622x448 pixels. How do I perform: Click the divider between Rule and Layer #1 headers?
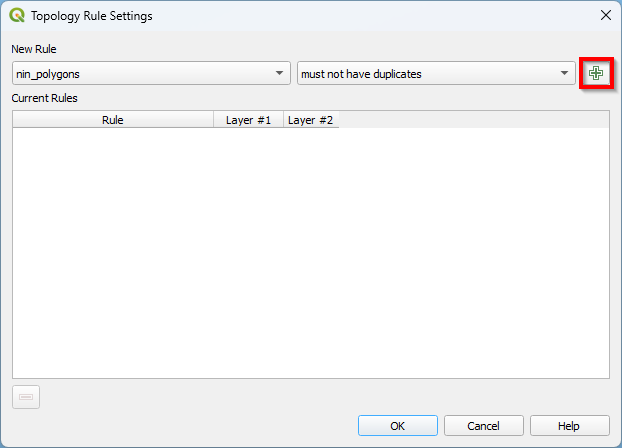(x=214, y=120)
